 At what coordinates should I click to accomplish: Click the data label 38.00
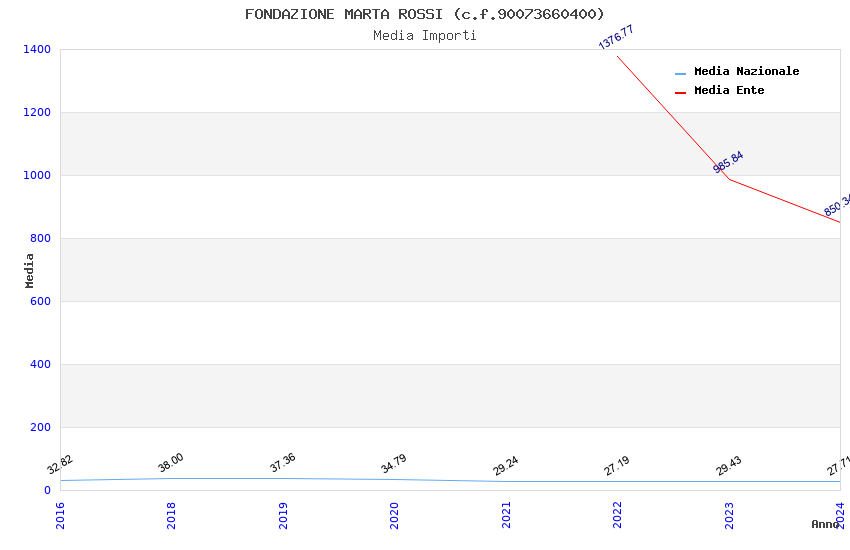171,462
